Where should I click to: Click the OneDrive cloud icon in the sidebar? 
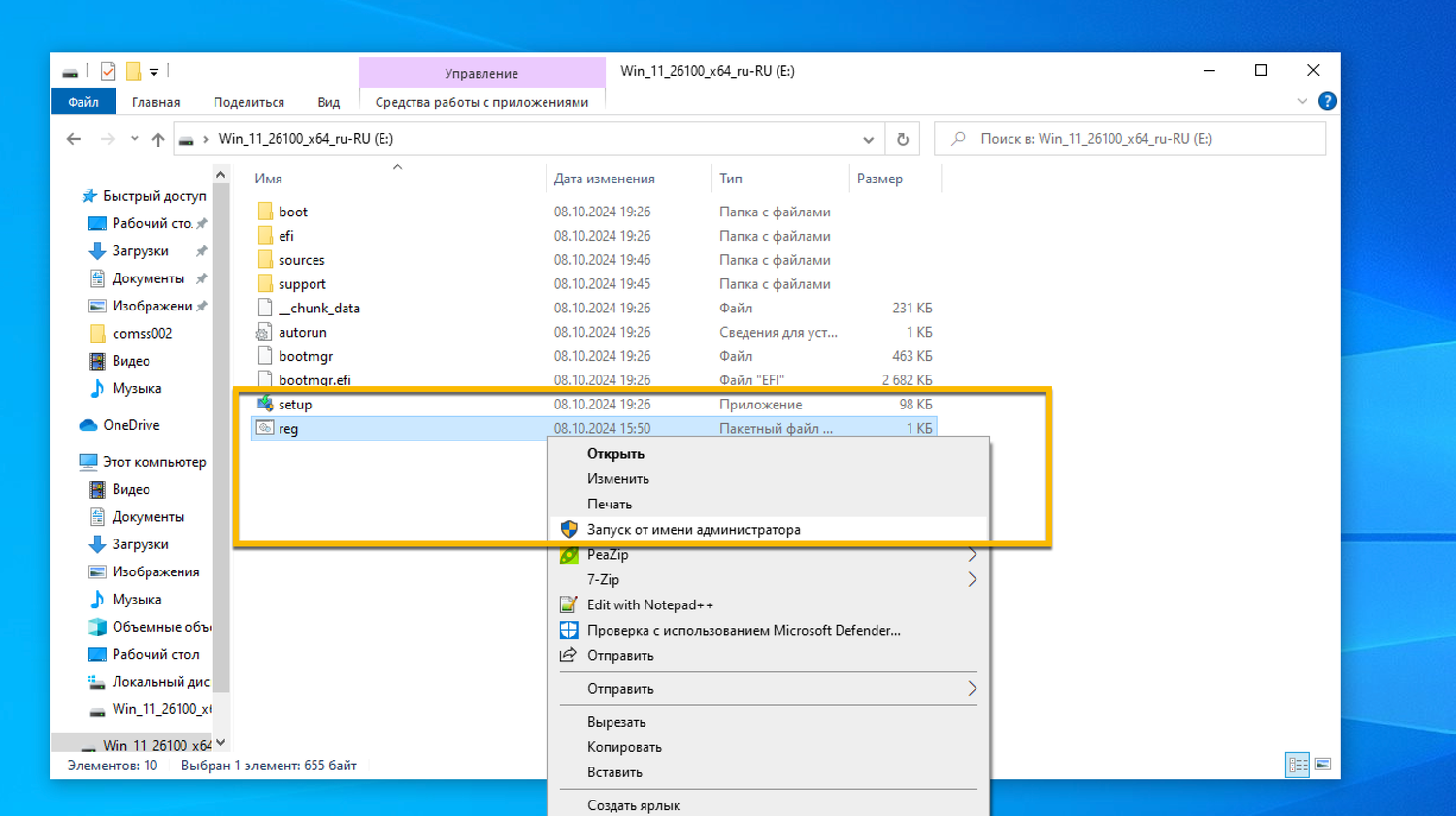point(88,425)
